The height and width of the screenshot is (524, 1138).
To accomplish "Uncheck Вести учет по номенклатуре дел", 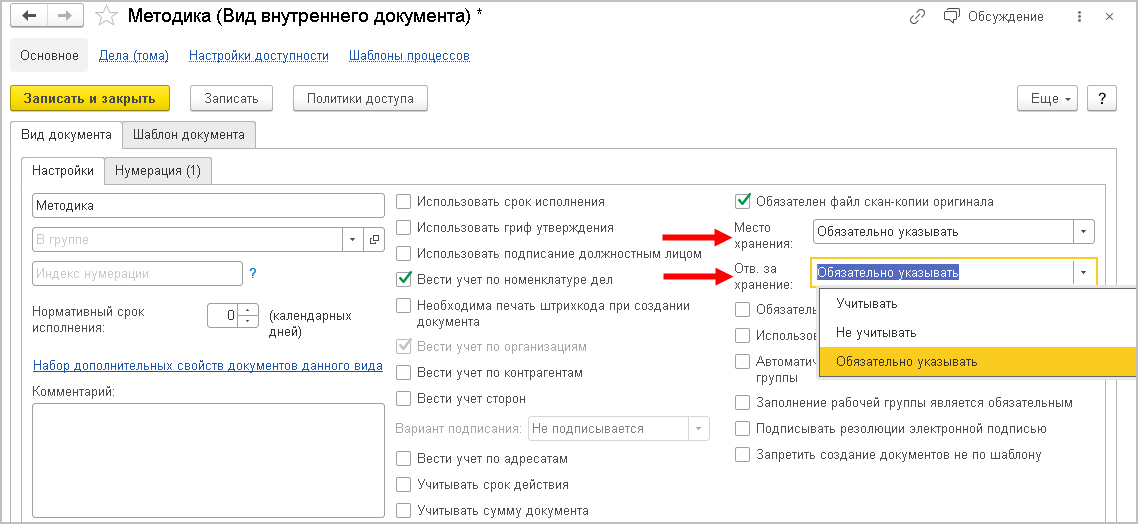I will (x=404, y=280).
